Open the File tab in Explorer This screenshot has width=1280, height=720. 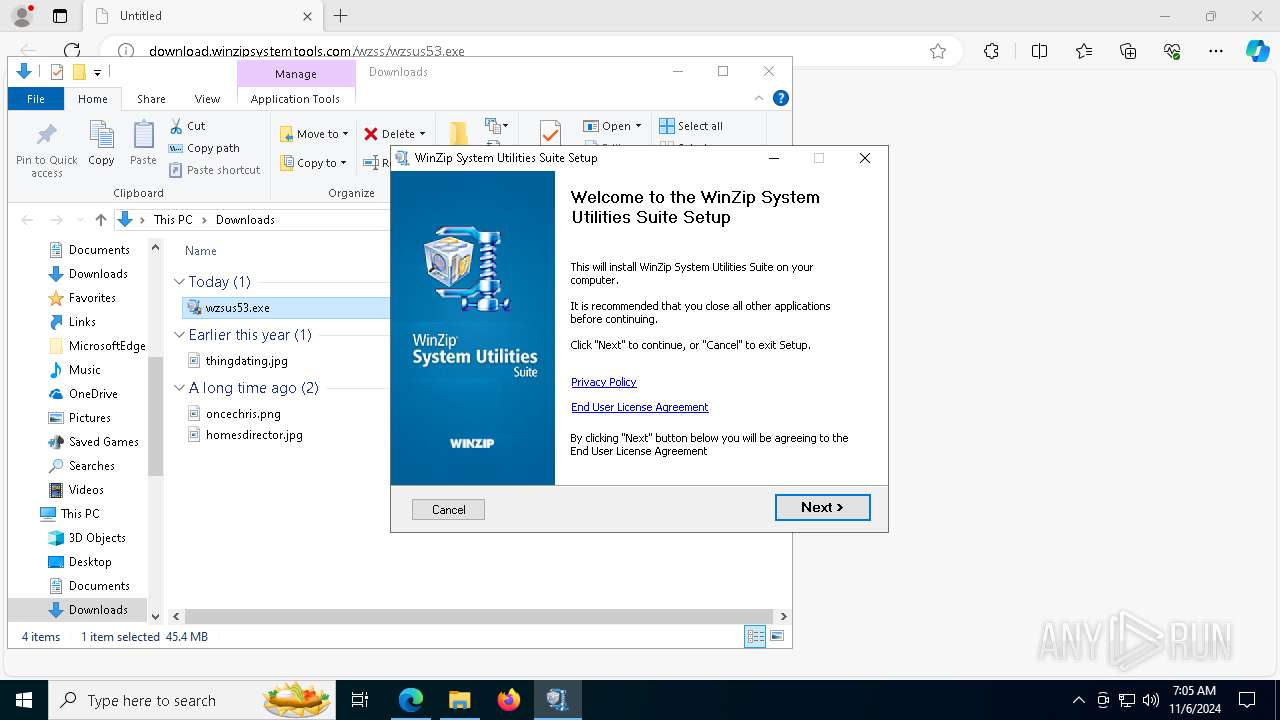pyautogui.click(x=36, y=99)
